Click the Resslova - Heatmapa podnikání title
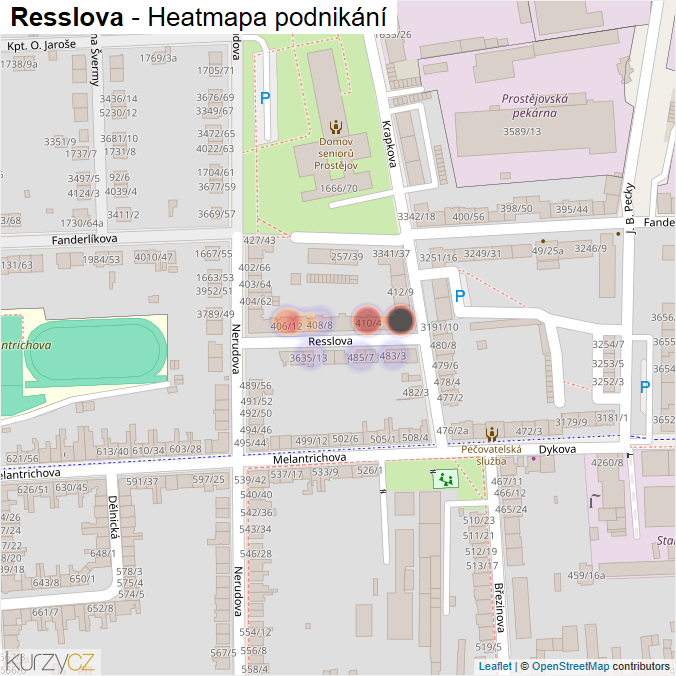Screen dimensions: 676x676 tap(198, 17)
